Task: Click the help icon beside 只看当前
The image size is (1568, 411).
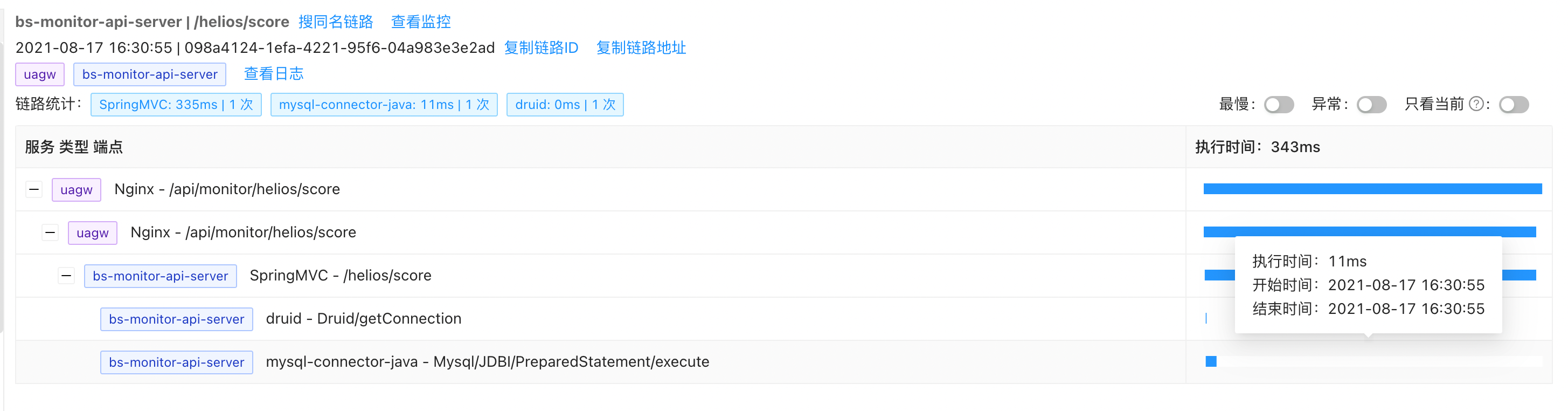Action: point(1476,104)
